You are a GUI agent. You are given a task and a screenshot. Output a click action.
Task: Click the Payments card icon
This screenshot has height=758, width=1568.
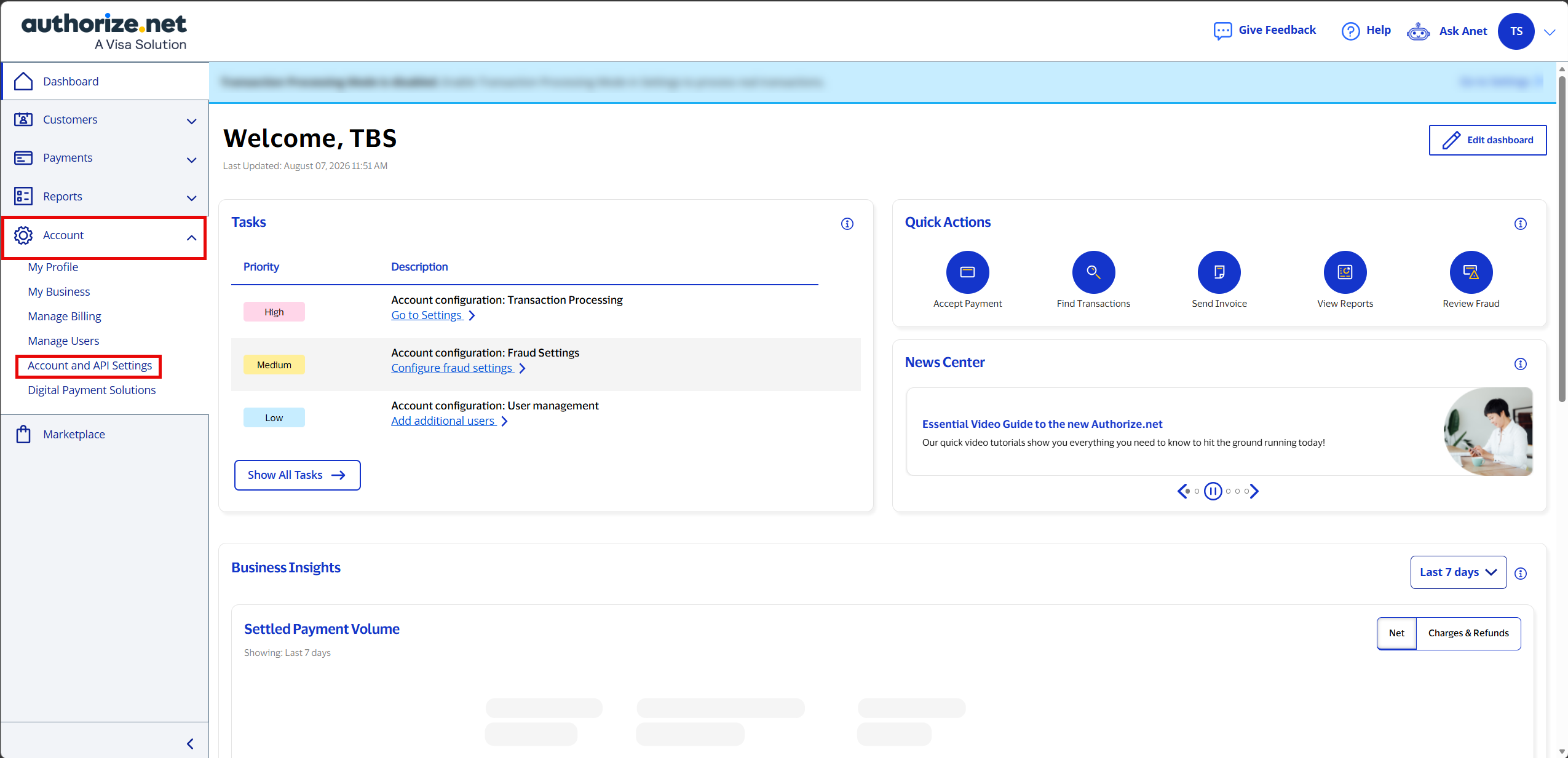pyautogui.click(x=23, y=158)
